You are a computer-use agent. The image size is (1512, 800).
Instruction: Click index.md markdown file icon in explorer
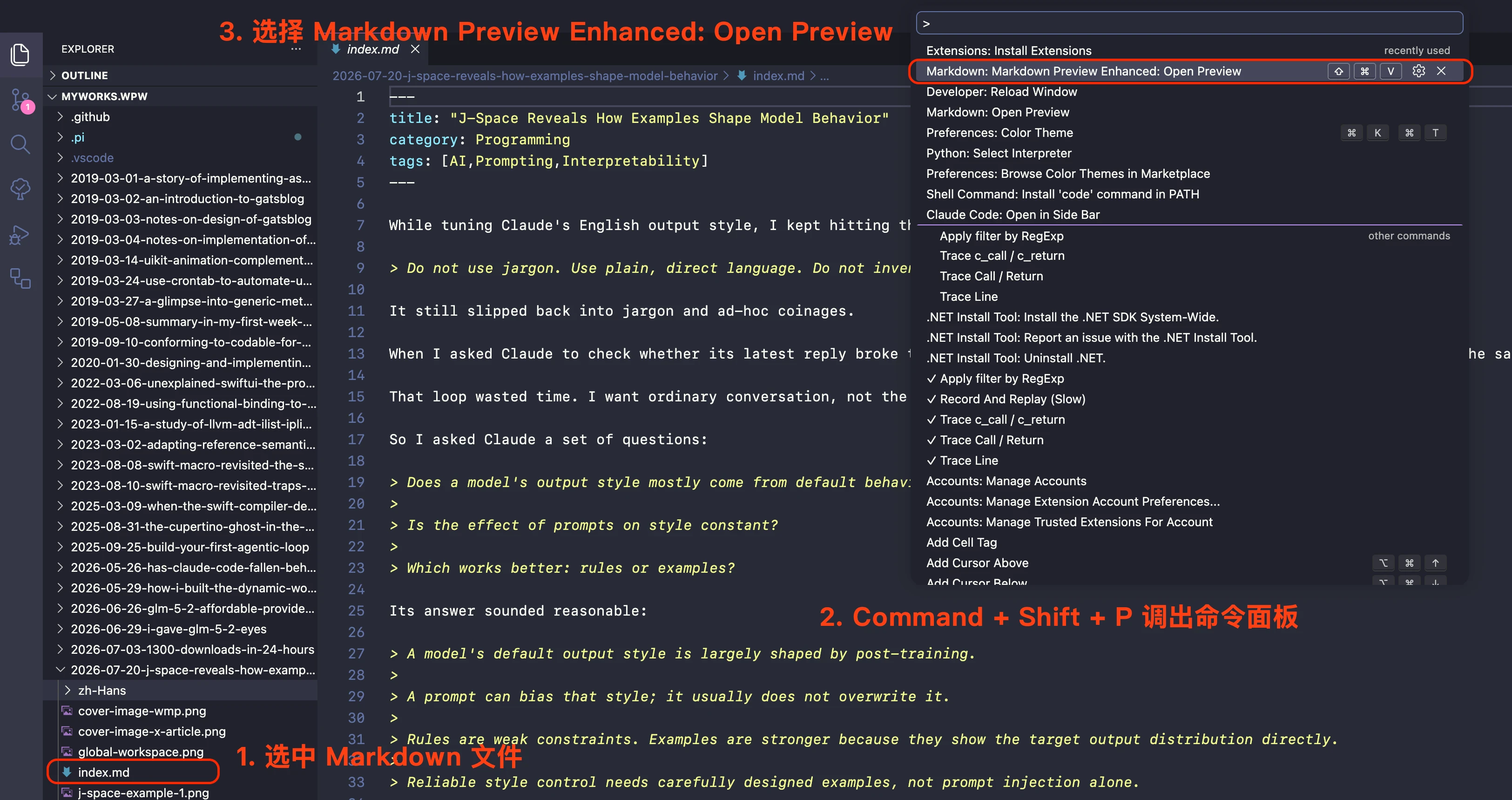coord(67,772)
